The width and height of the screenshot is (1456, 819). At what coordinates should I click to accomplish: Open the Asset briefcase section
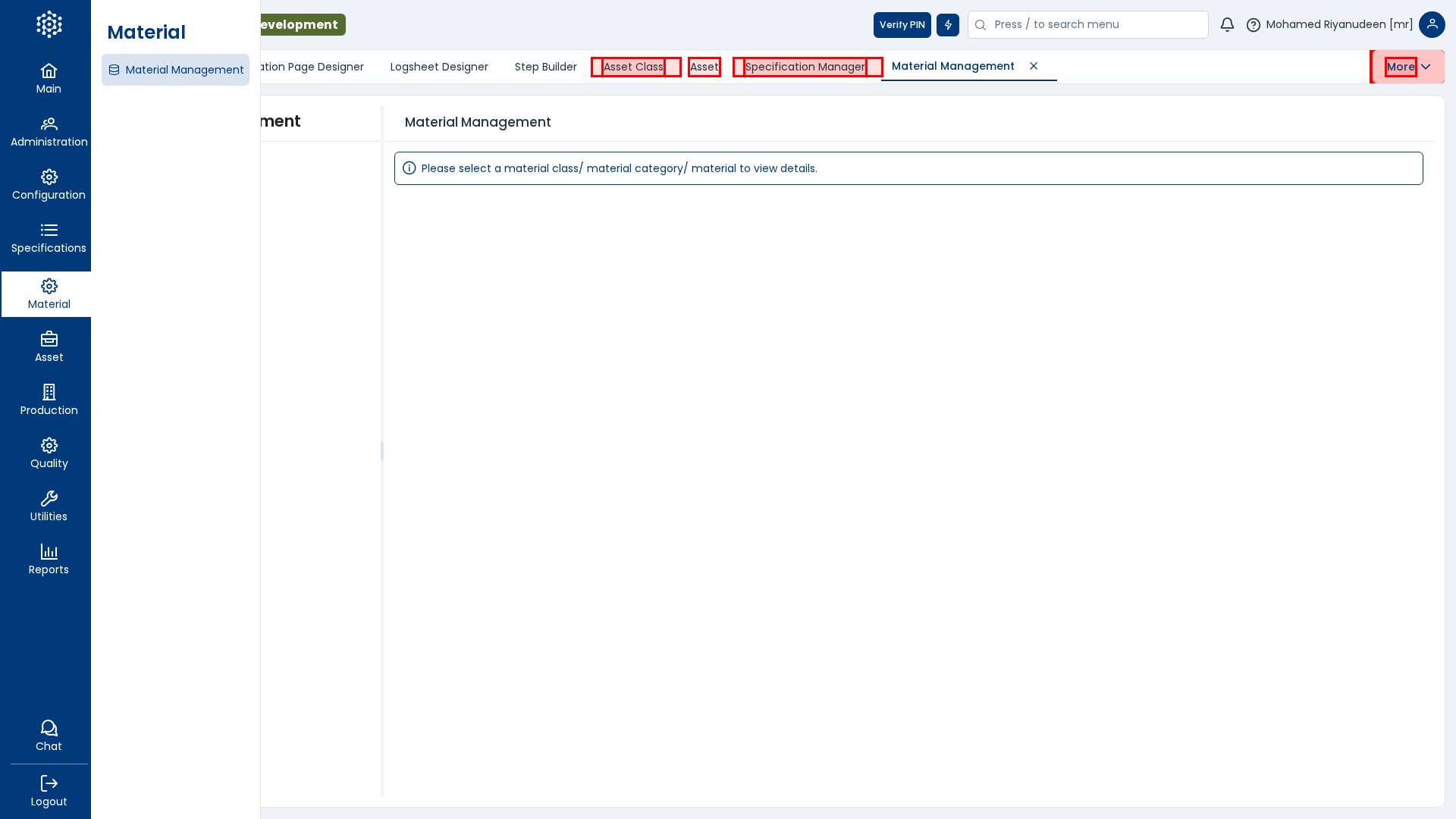[x=49, y=347]
